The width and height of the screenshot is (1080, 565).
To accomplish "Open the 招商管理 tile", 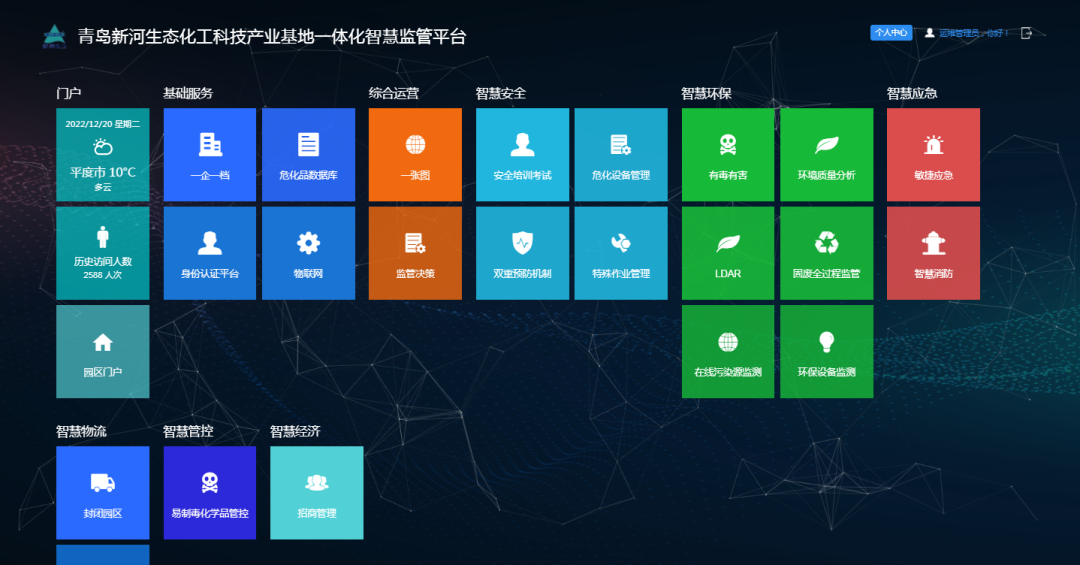I will coord(317,493).
